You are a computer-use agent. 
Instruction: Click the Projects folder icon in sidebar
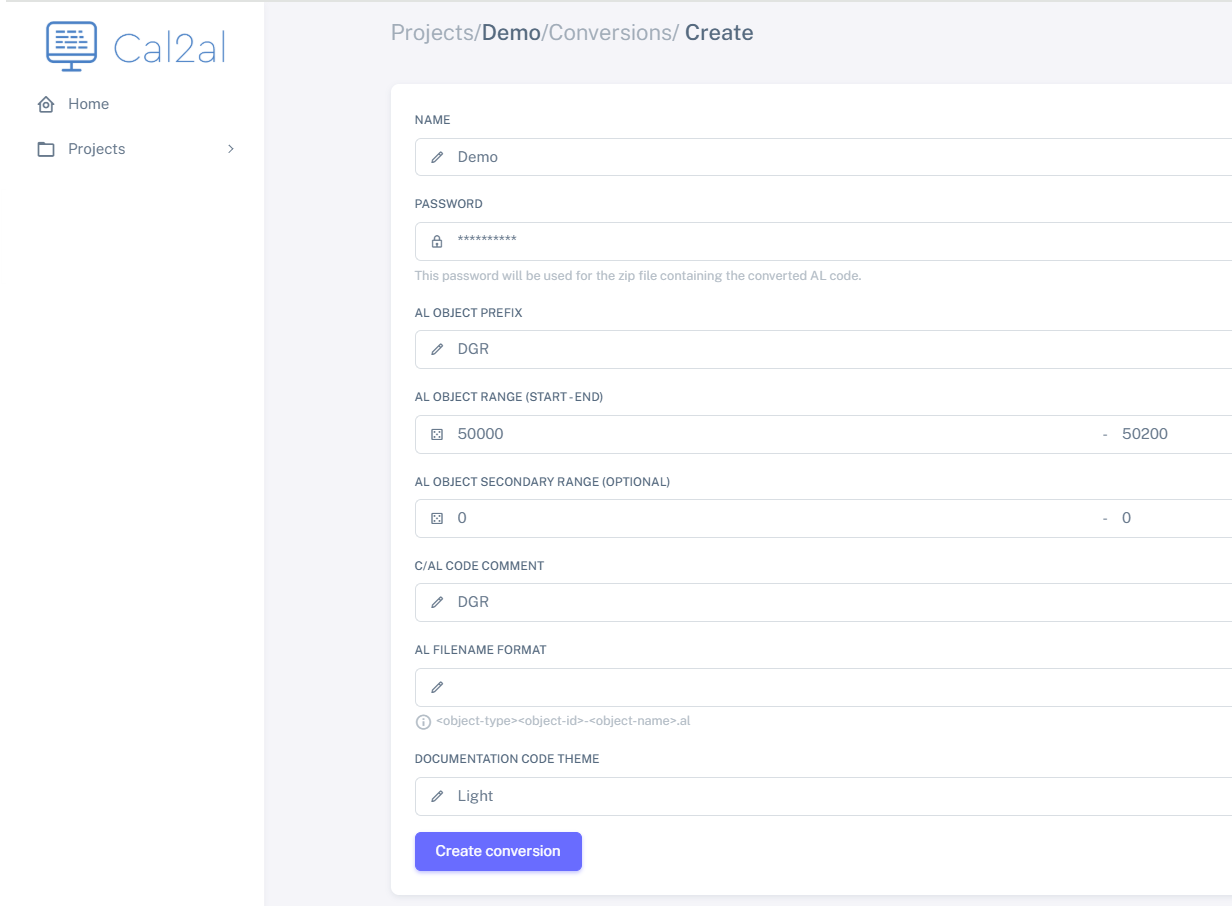tap(45, 150)
